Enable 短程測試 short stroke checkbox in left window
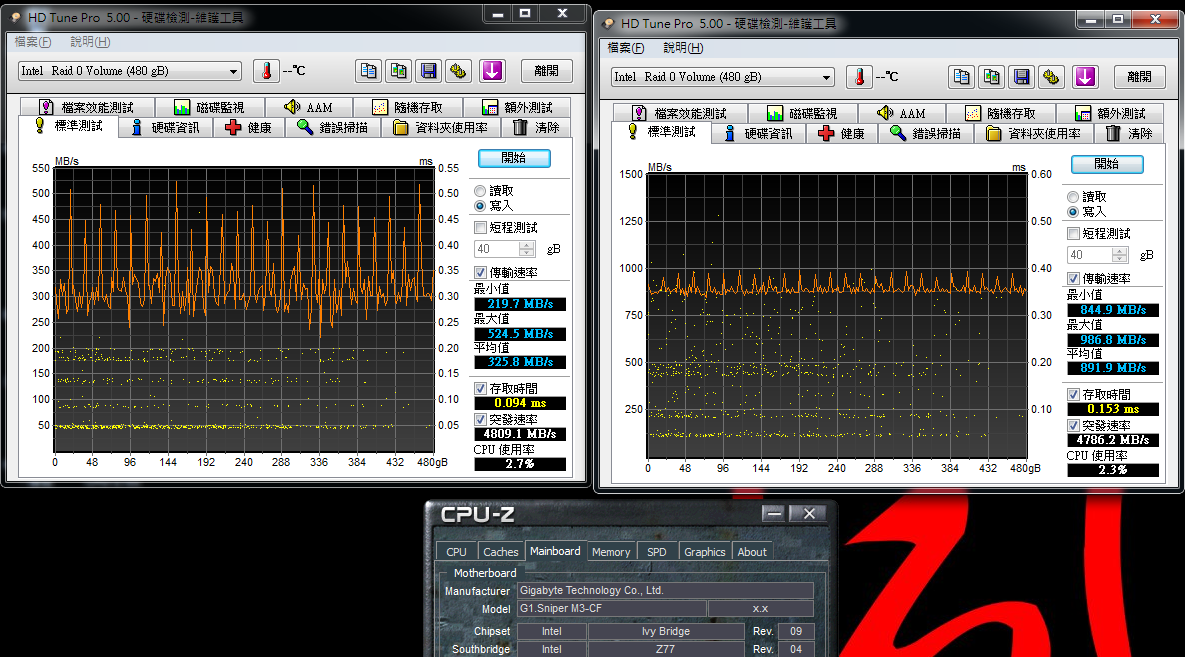This screenshot has height=657, width=1185. tap(480, 228)
